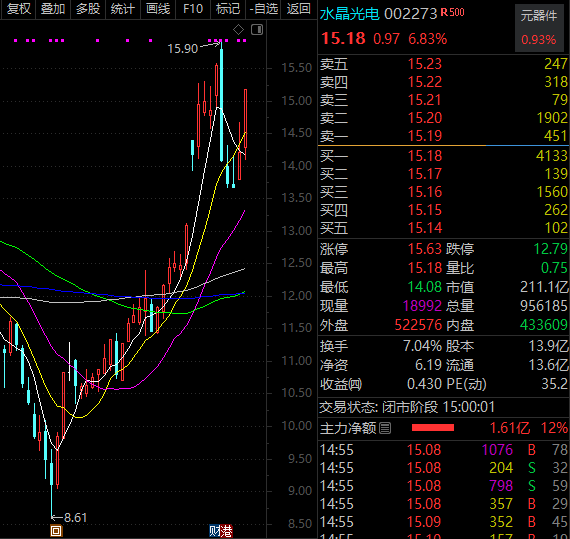Select the 多股 multi-stock view

(x=88, y=9)
